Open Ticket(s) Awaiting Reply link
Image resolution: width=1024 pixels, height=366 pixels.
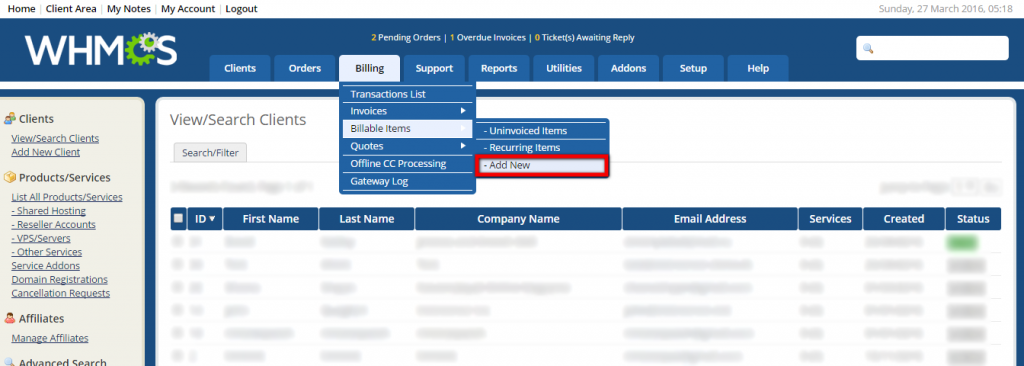(584, 38)
